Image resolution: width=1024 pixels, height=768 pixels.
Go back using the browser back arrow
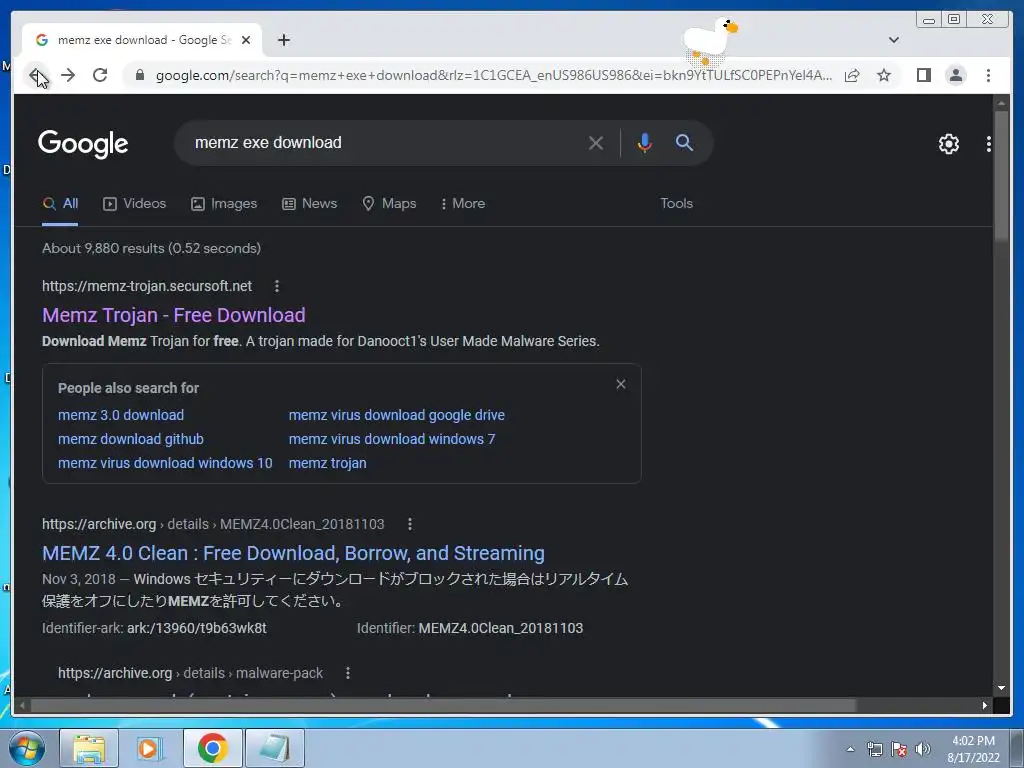pyautogui.click(x=36, y=75)
